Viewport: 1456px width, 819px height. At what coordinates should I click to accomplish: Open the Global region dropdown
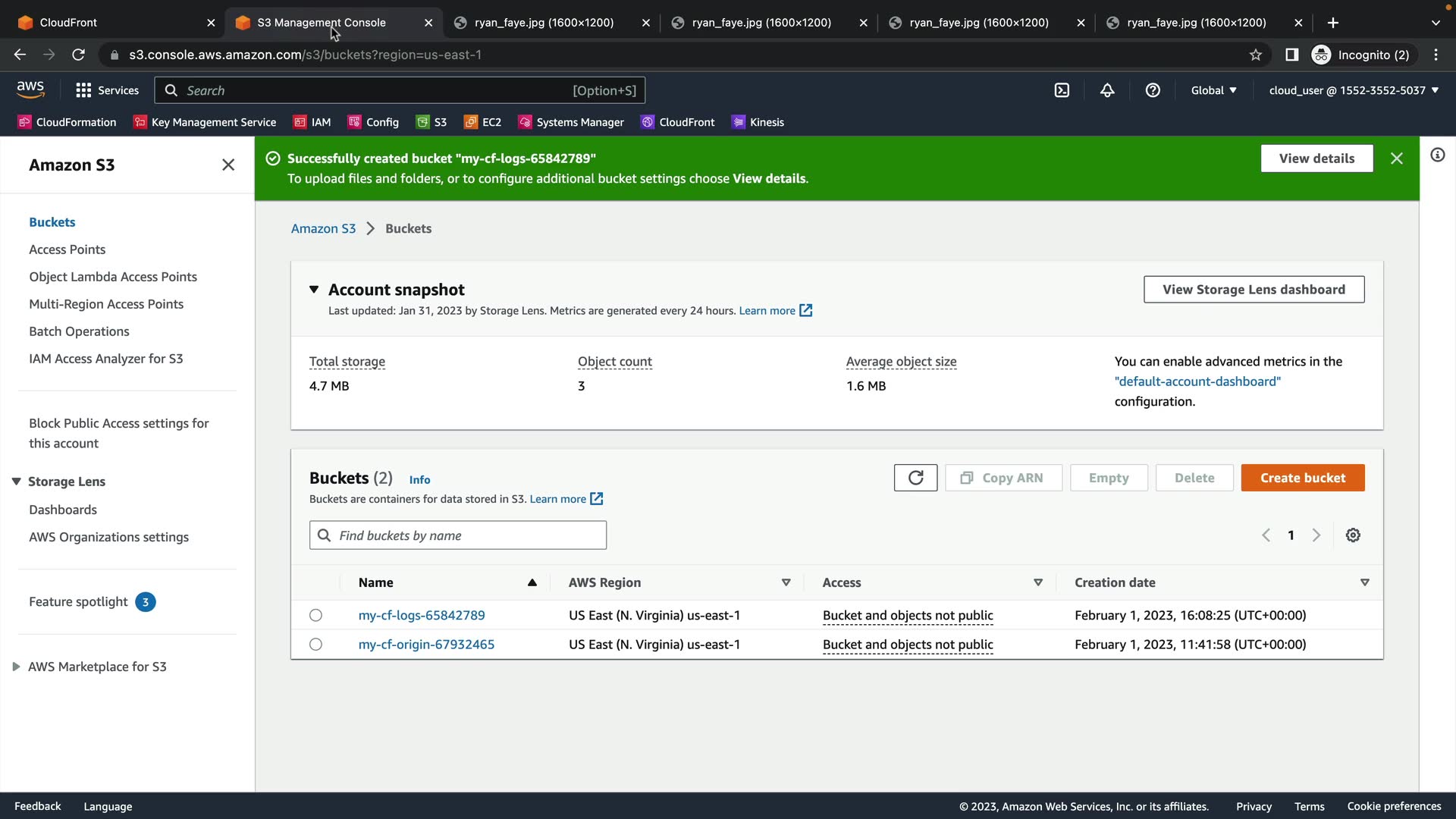(x=1213, y=90)
